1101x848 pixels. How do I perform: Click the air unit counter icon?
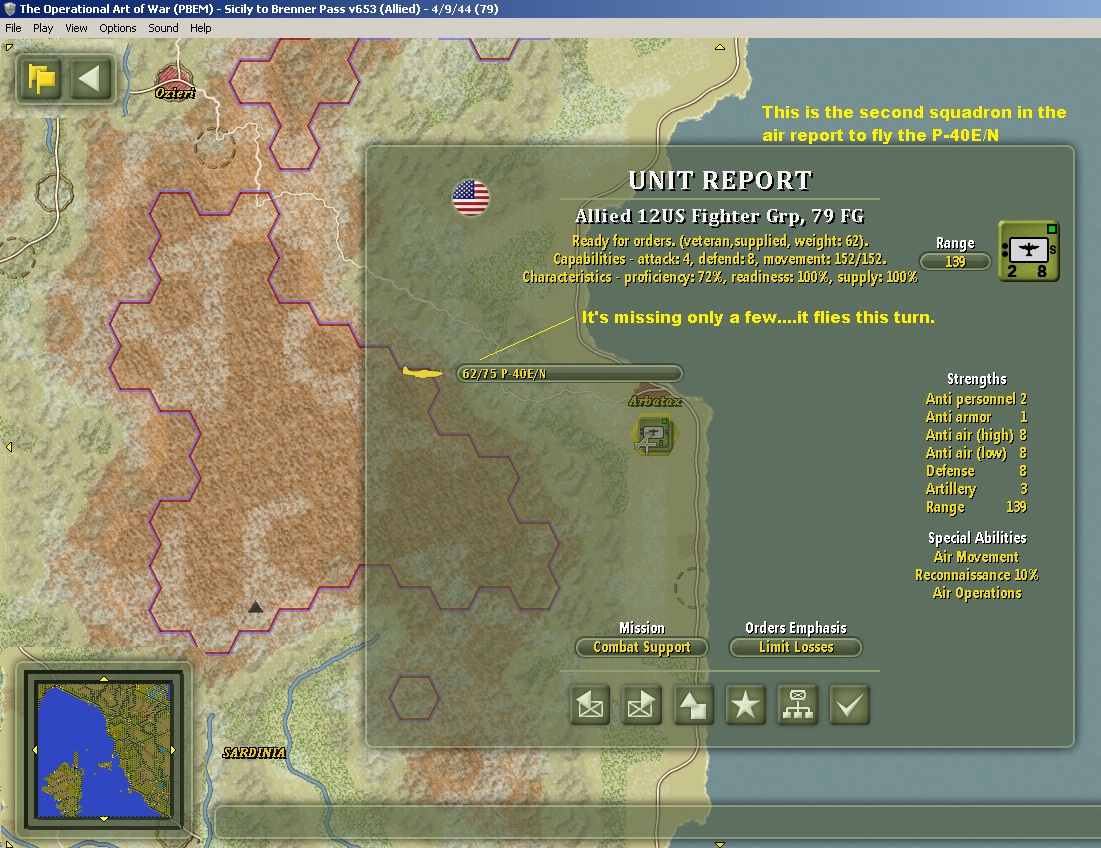click(1029, 251)
